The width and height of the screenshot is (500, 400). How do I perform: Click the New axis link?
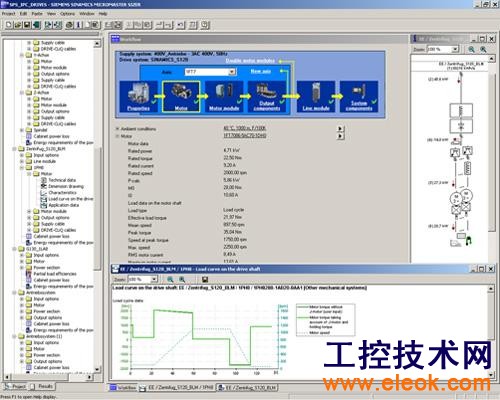(x=261, y=71)
